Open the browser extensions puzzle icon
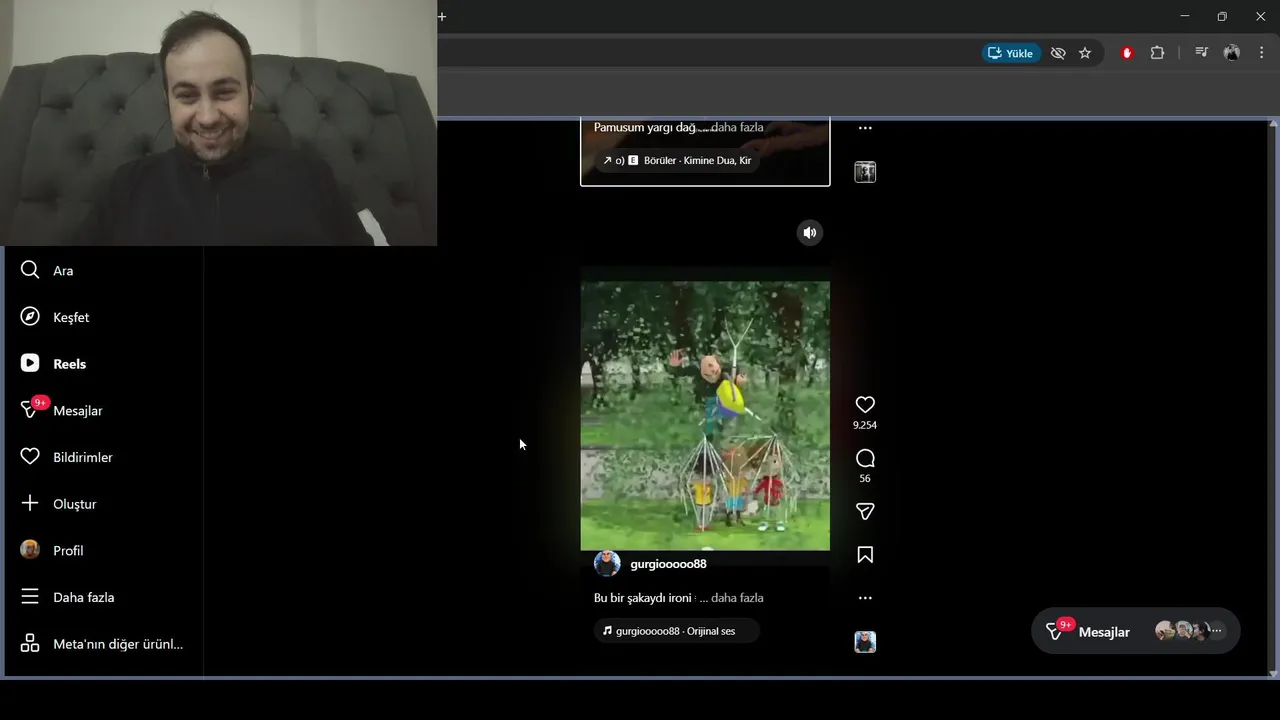The width and height of the screenshot is (1280, 720). [1157, 53]
